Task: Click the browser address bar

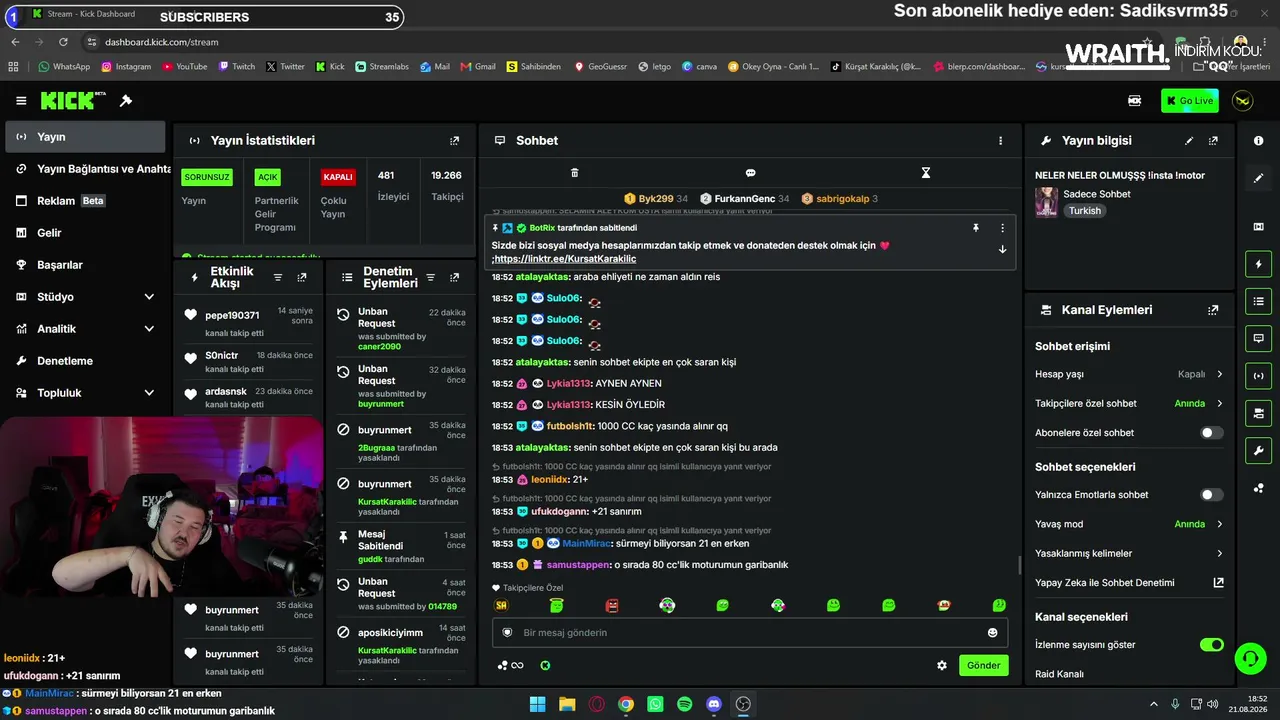Action: point(600,42)
